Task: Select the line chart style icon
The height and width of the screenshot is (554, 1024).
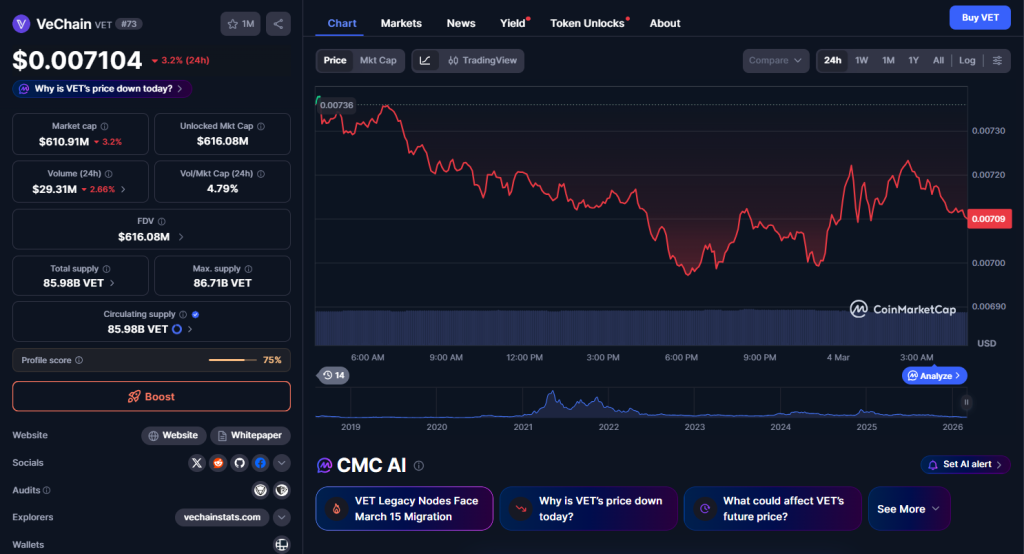Action: (x=425, y=60)
